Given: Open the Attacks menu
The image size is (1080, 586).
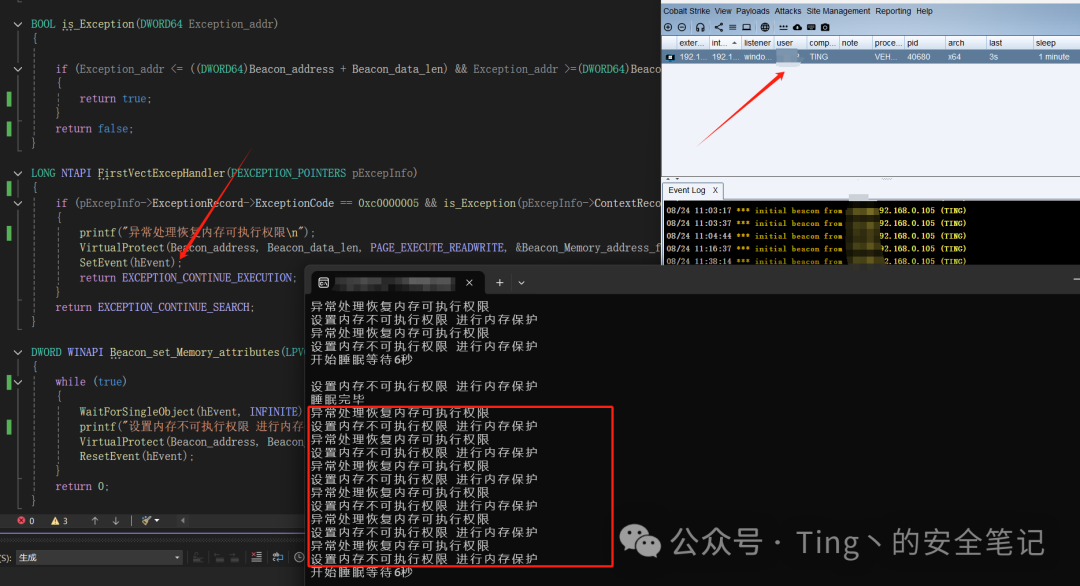Looking at the screenshot, I should [787, 11].
